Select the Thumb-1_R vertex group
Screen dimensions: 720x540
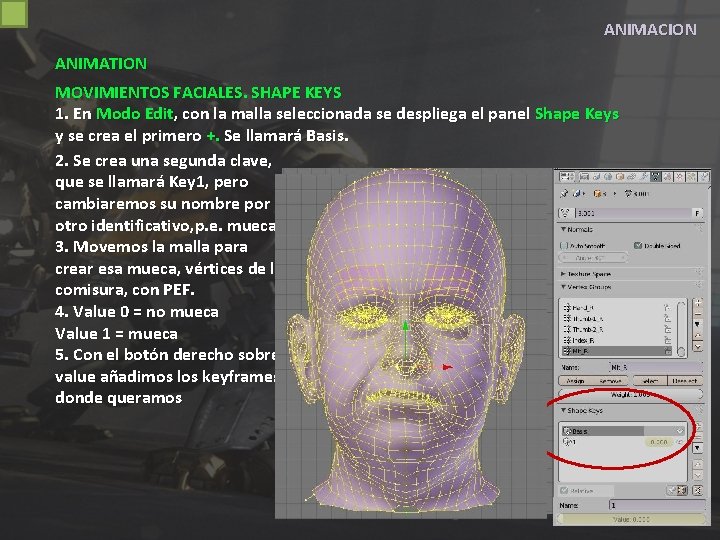click(x=617, y=319)
